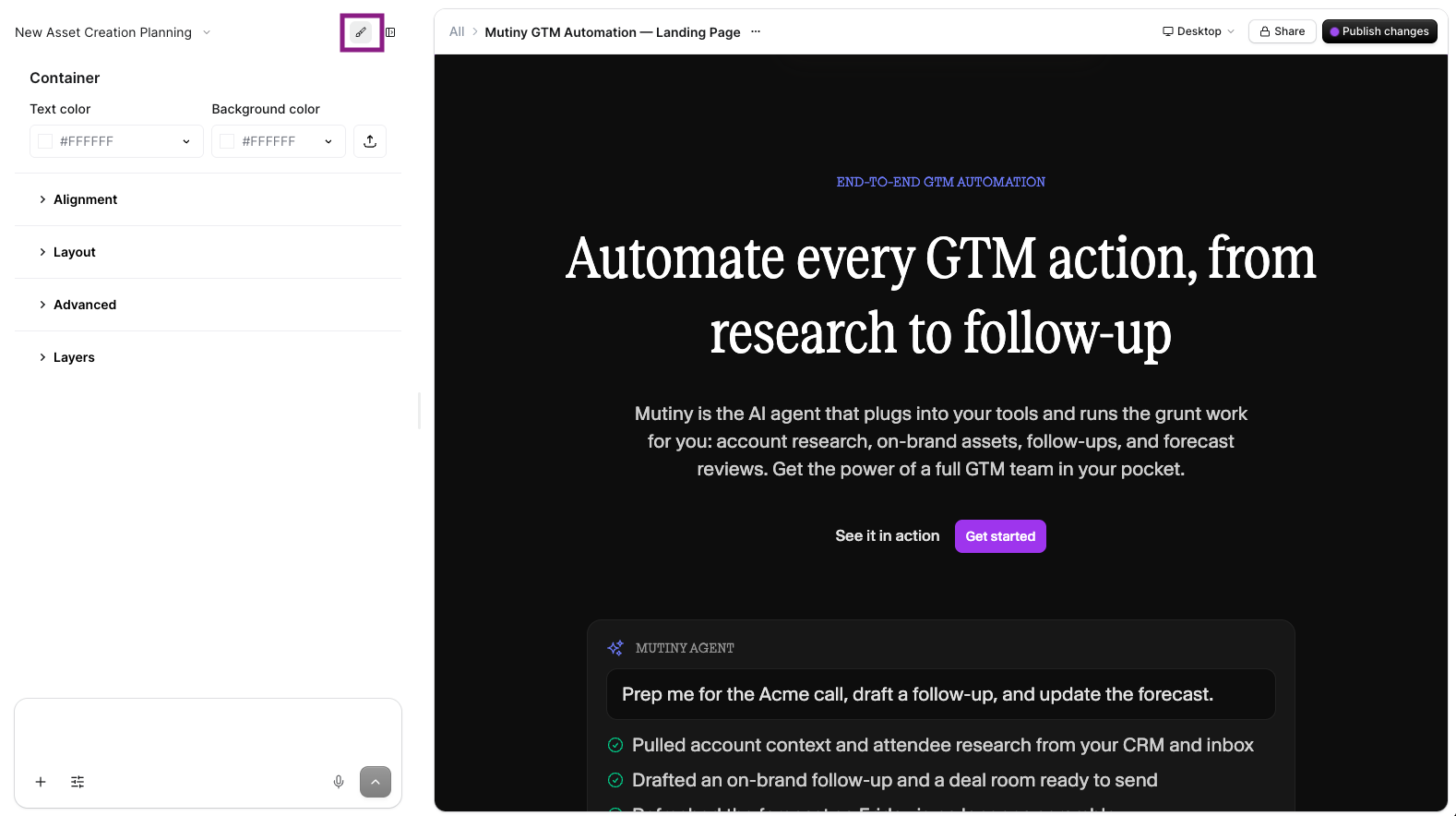Open the Text color dropdown
This screenshot has width=1456, height=816.
coord(185,141)
